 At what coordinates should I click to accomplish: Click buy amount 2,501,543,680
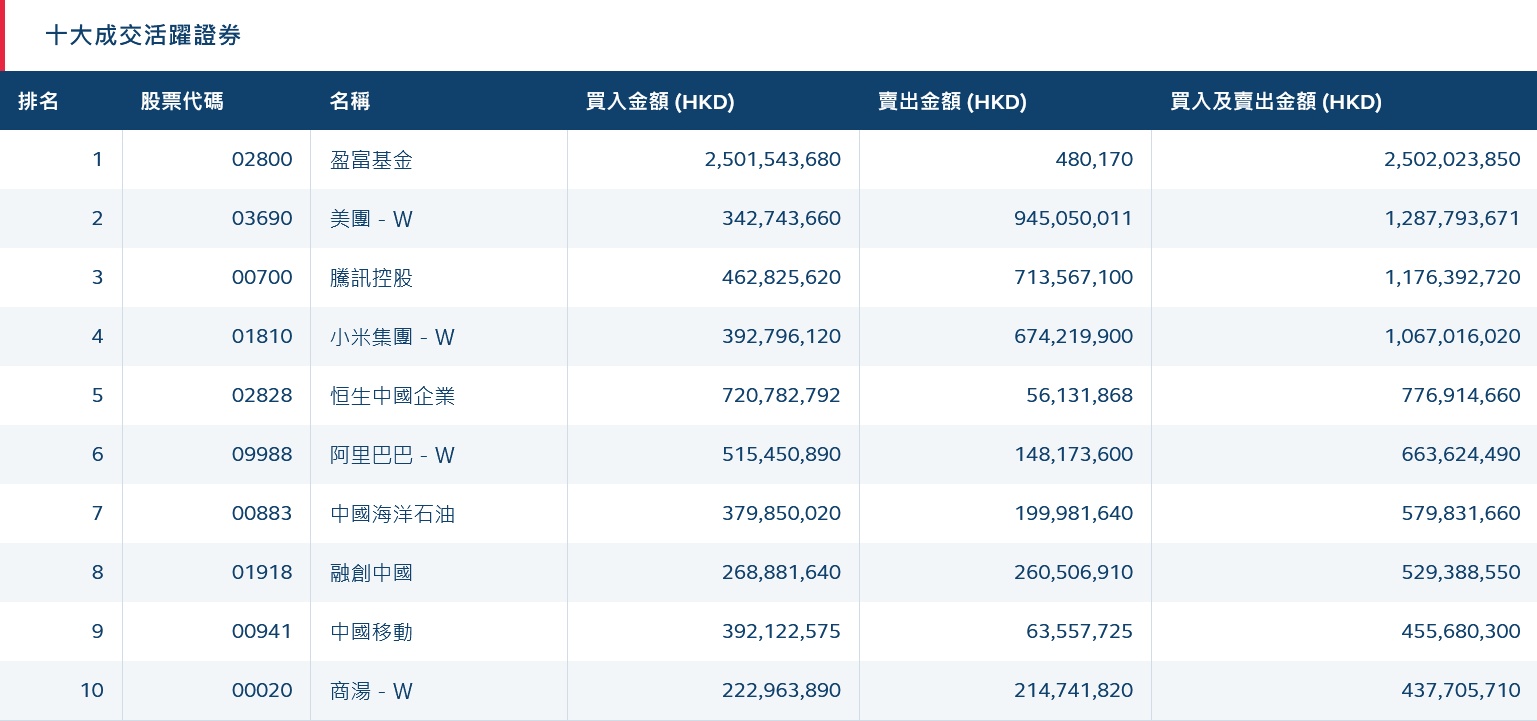(773, 160)
